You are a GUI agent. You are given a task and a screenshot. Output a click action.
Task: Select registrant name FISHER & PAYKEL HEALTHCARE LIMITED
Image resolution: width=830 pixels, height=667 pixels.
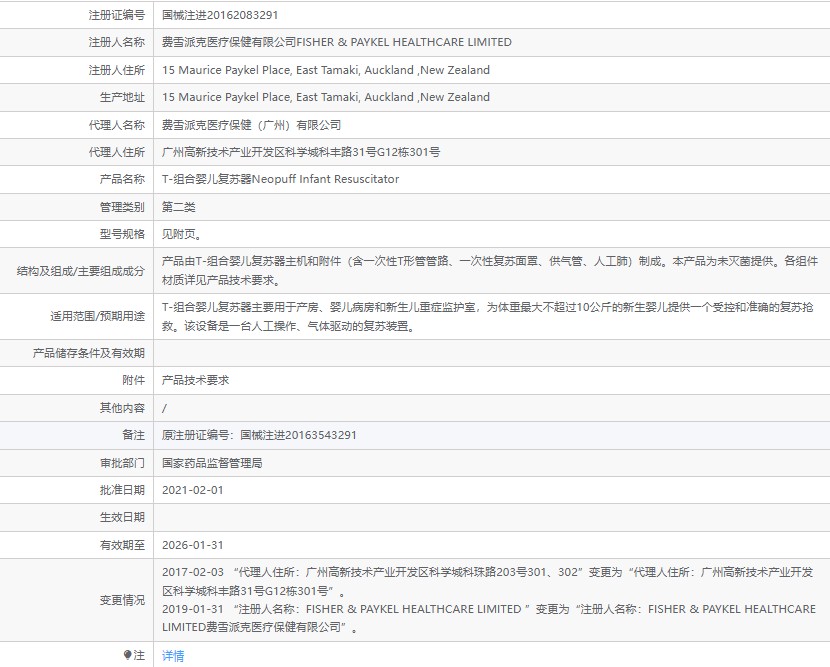(x=404, y=42)
